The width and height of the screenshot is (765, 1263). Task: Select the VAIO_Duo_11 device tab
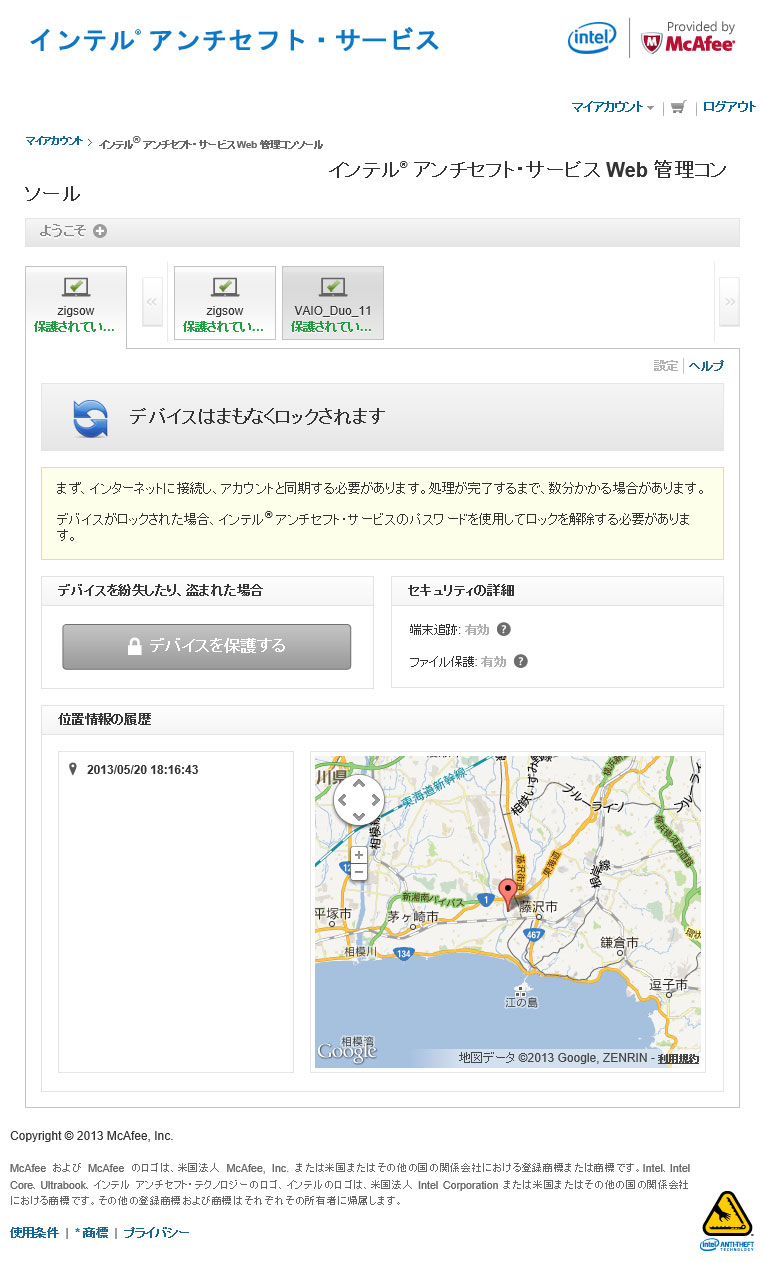pos(333,303)
